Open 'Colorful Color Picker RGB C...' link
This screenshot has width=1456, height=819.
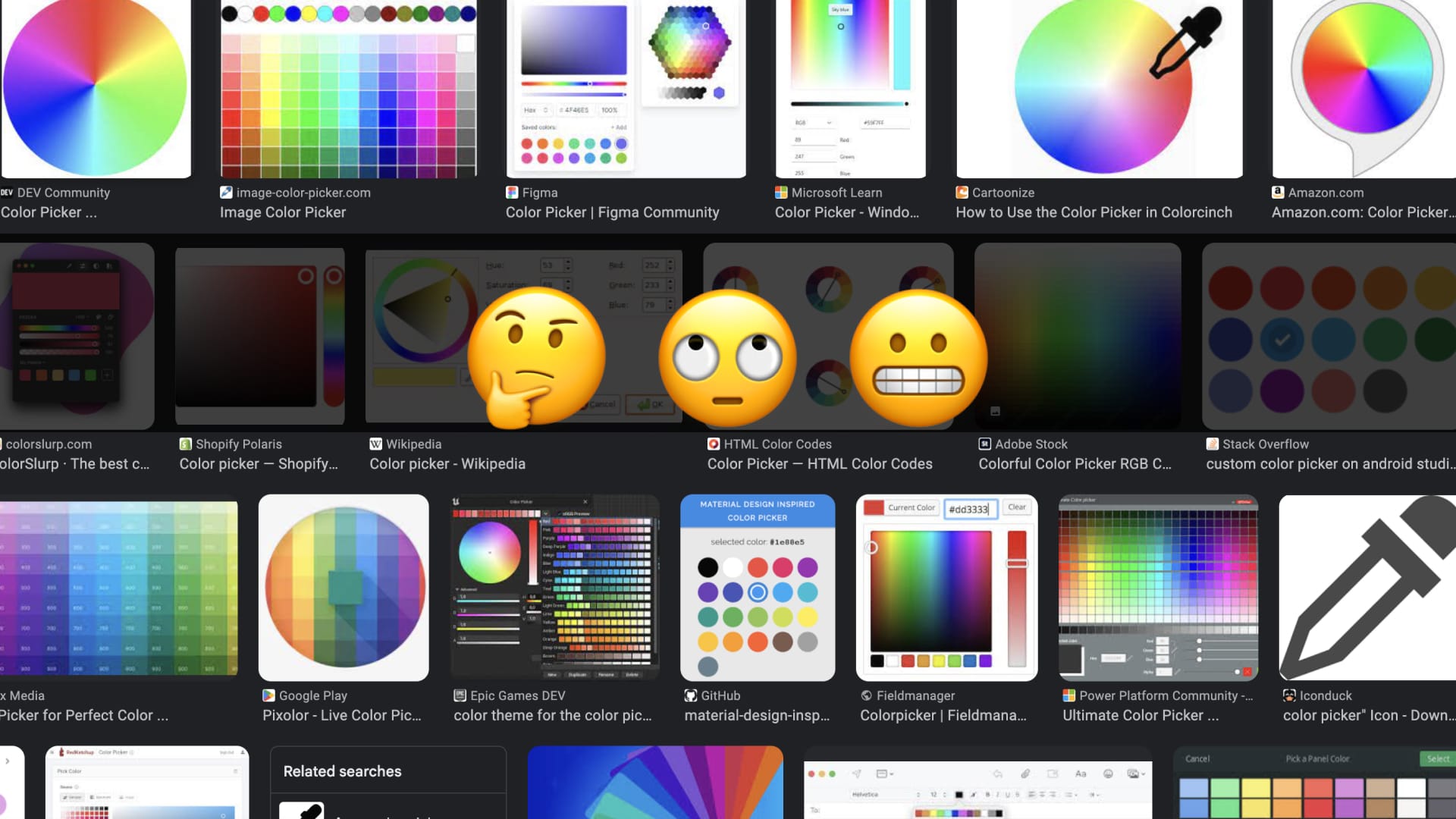click(1075, 463)
